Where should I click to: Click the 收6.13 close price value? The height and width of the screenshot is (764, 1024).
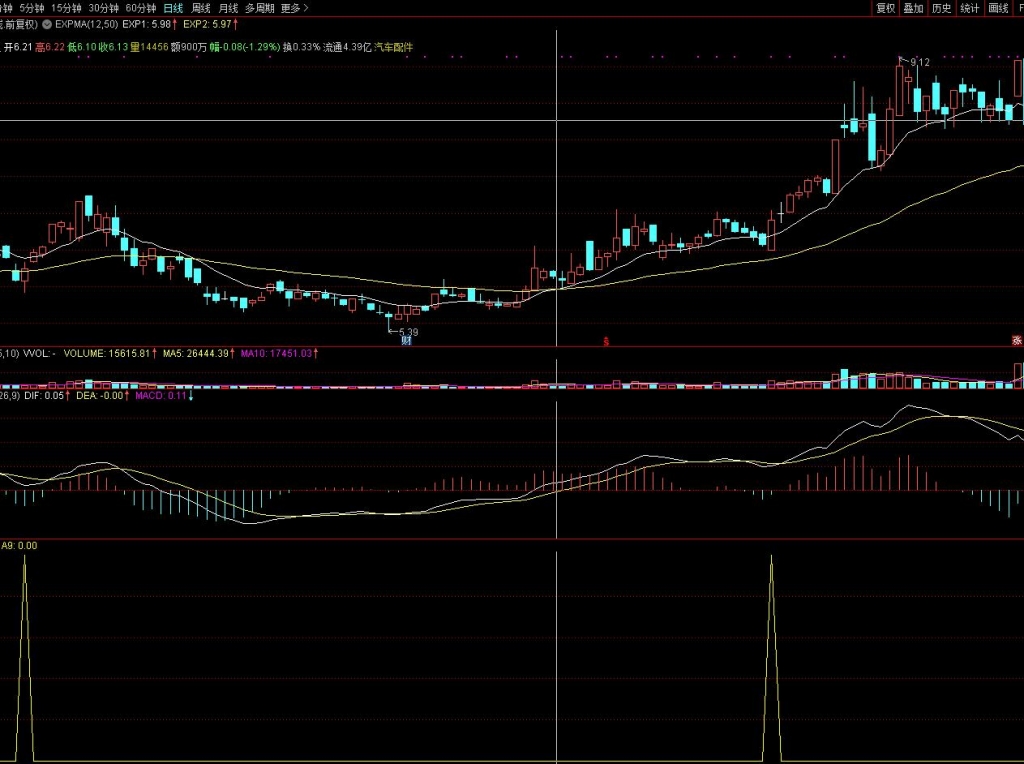point(113,47)
